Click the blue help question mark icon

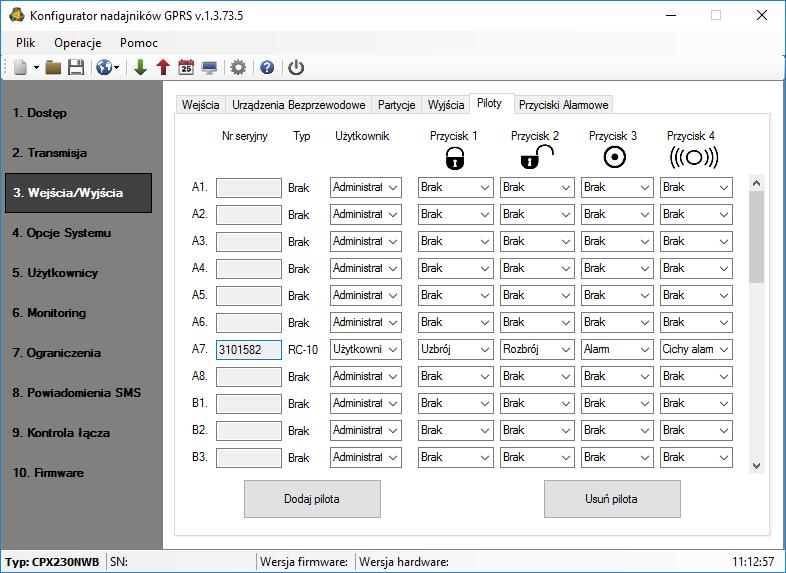pyautogui.click(x=267, y=67)
